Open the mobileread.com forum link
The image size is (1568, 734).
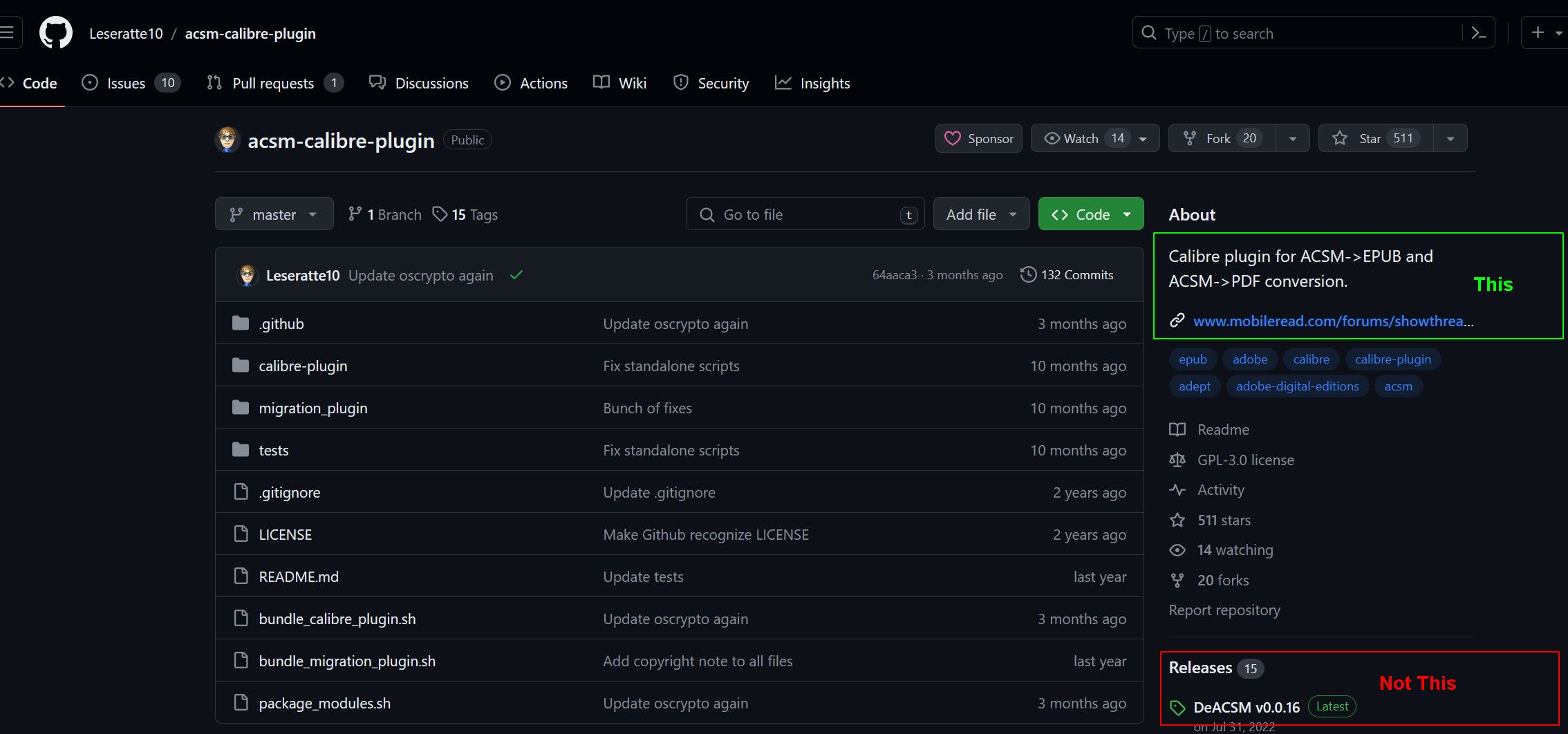click(x=1333, y=321)
